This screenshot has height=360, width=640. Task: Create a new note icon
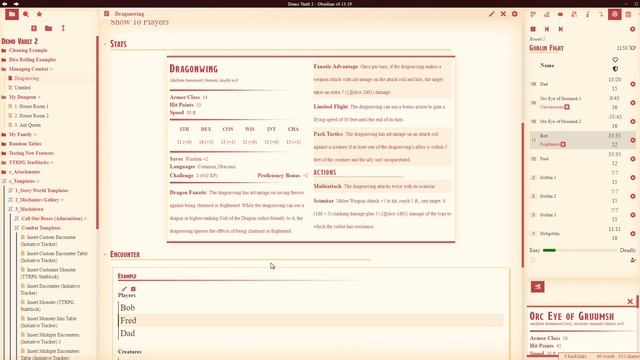click(34, 28)
